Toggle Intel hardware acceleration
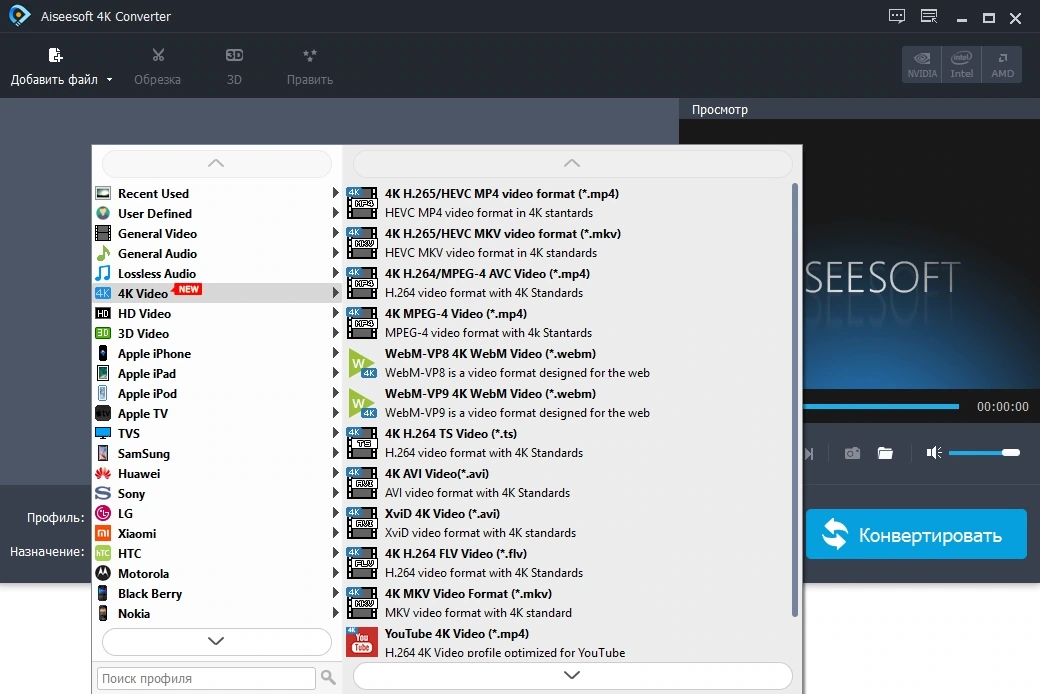 962,64
